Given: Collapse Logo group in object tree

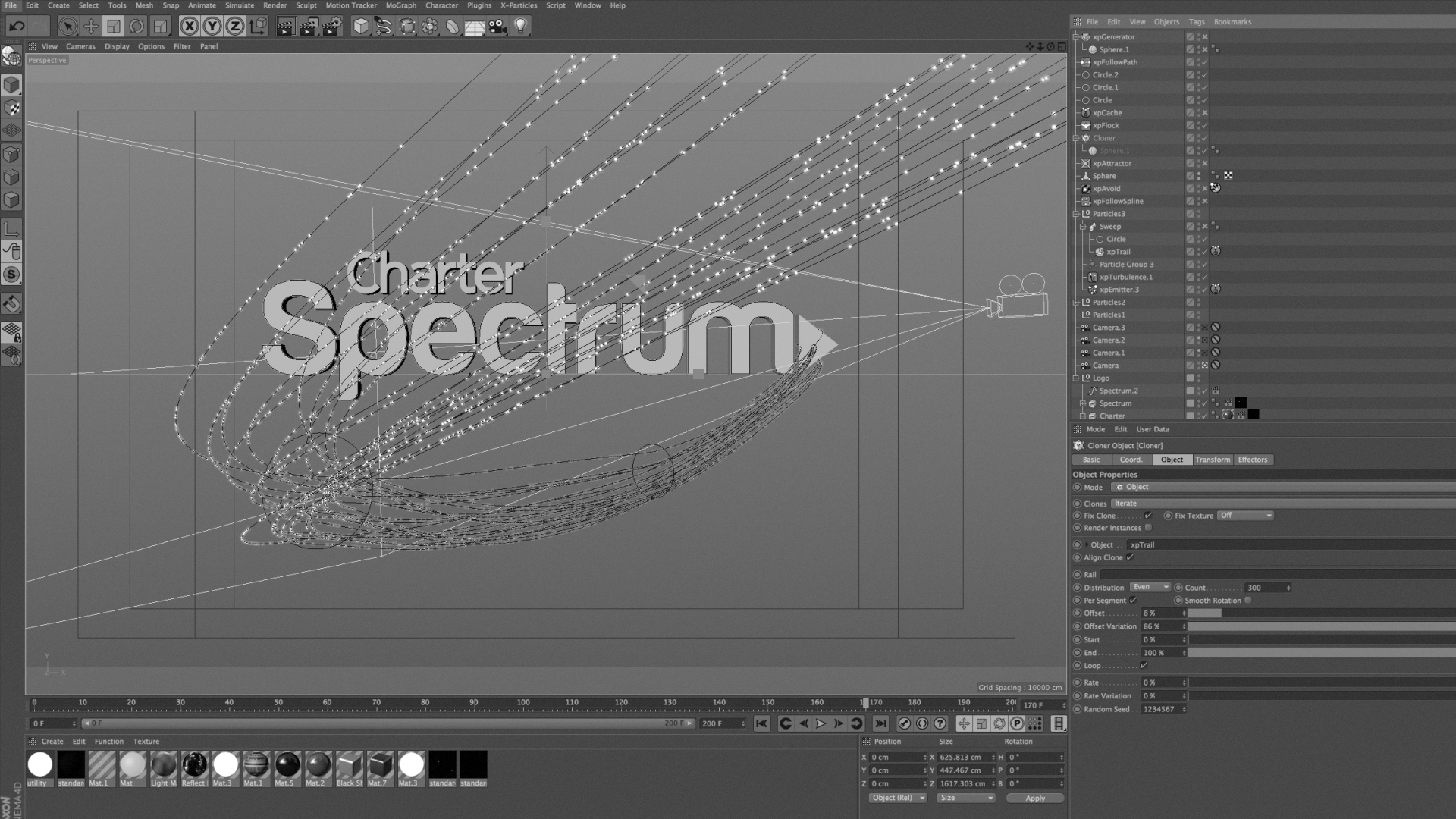Looking at the screenshot, I should (1076, 378).
